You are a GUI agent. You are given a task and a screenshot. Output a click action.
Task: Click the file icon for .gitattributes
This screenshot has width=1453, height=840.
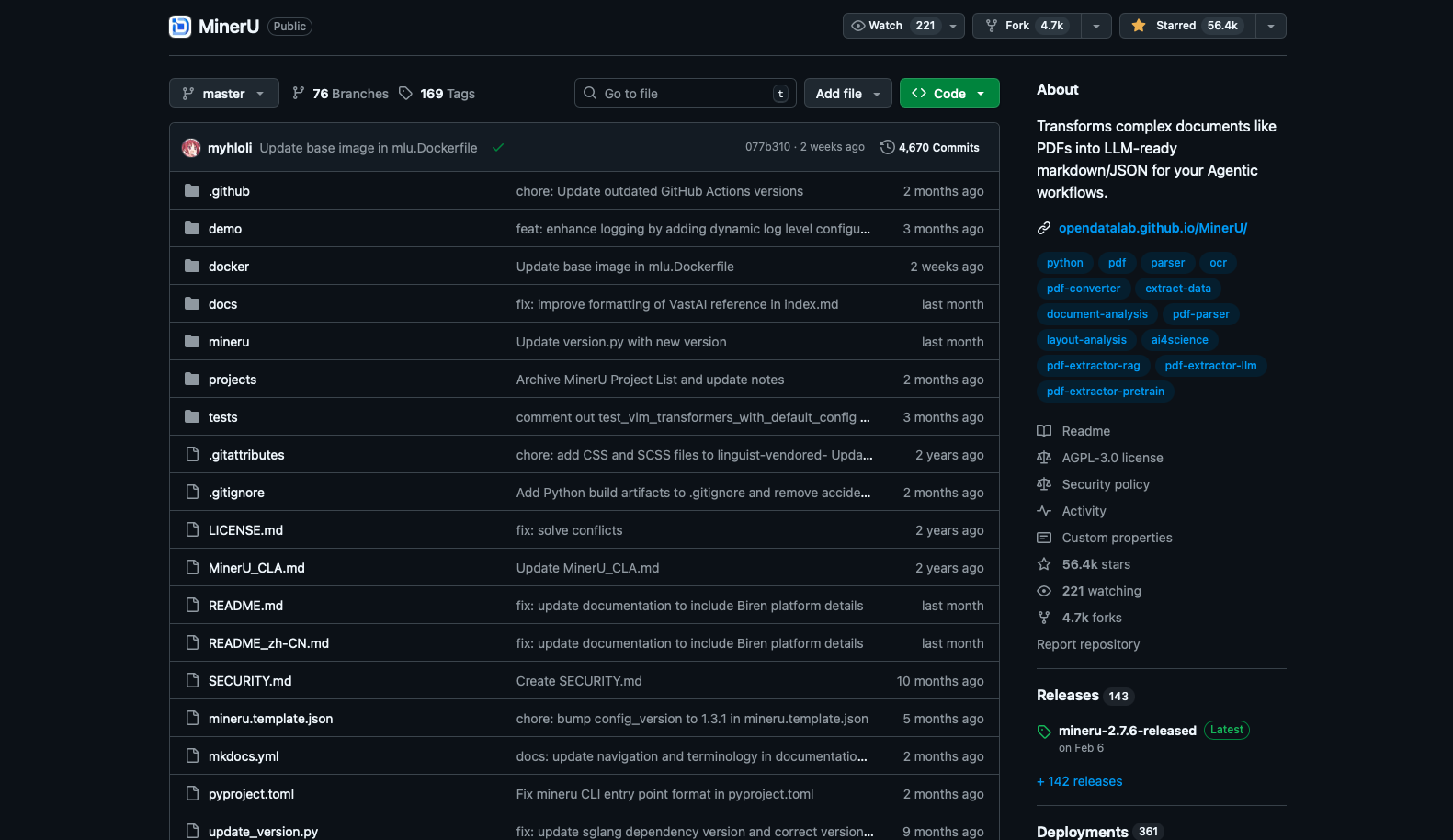point(192,455)
